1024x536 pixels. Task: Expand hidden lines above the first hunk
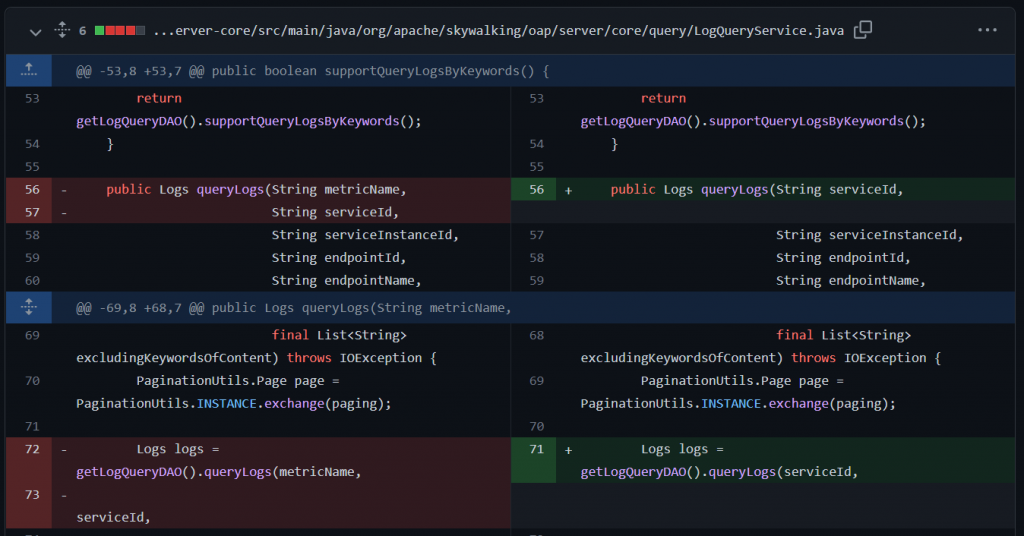(29, 70)
